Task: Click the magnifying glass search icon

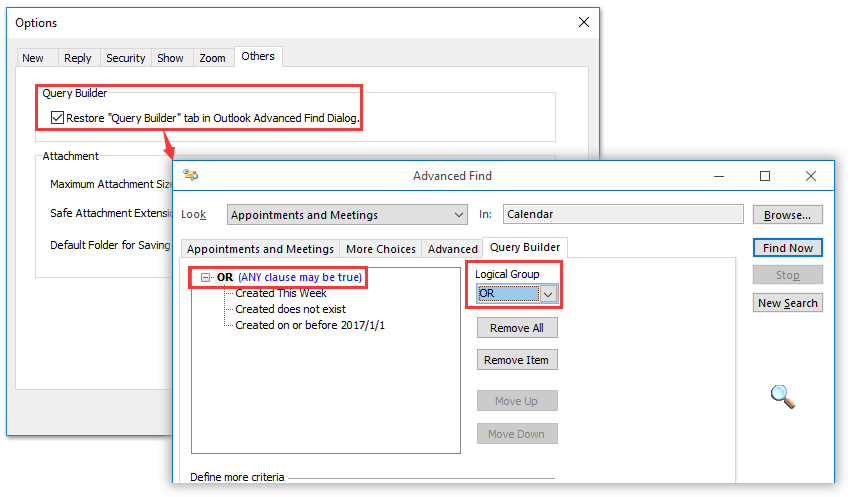Action: point(782,396)
